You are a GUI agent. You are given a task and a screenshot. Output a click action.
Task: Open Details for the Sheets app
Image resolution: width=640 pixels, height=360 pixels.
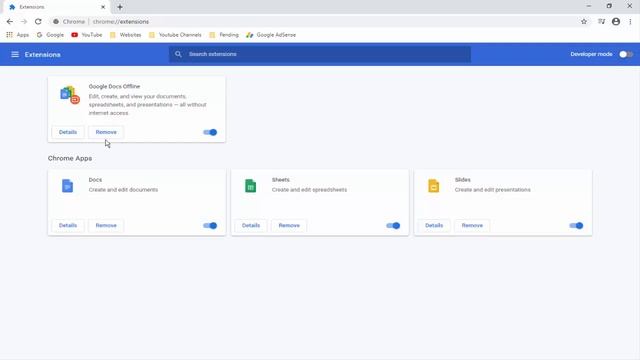tap(251, 226)
